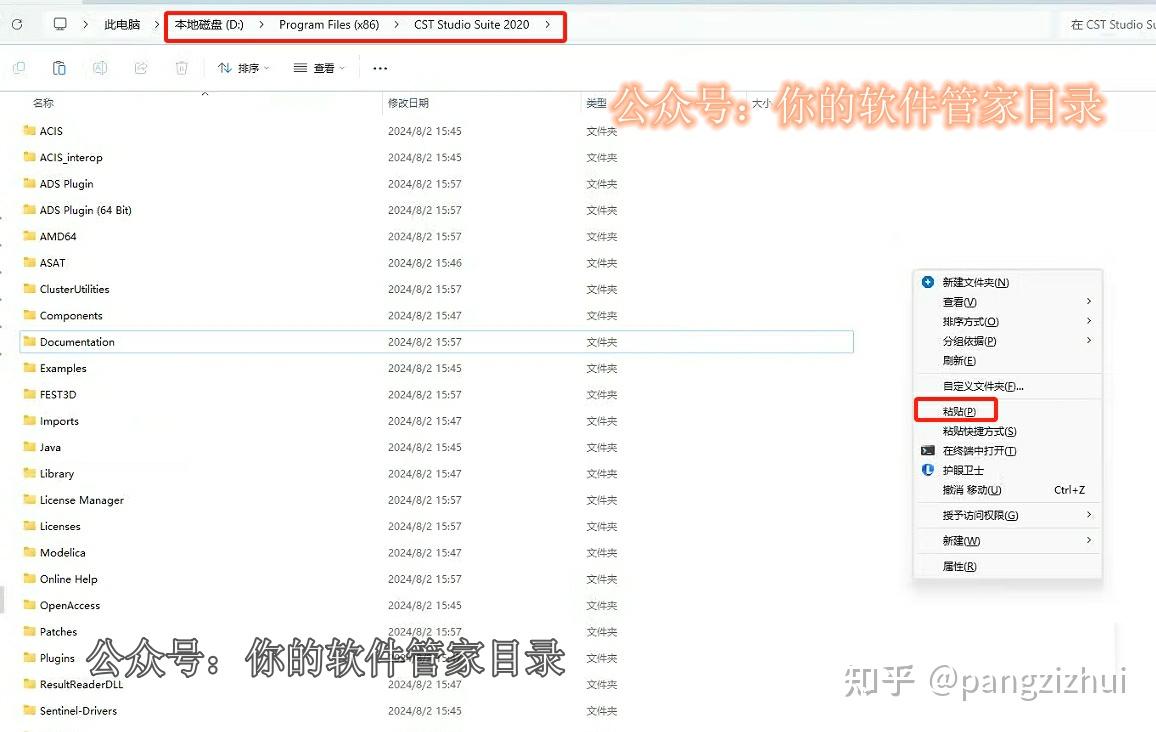Screen dimensions: 1156x732
Task: Select the ASAT folder name
Action: [52, 262]
